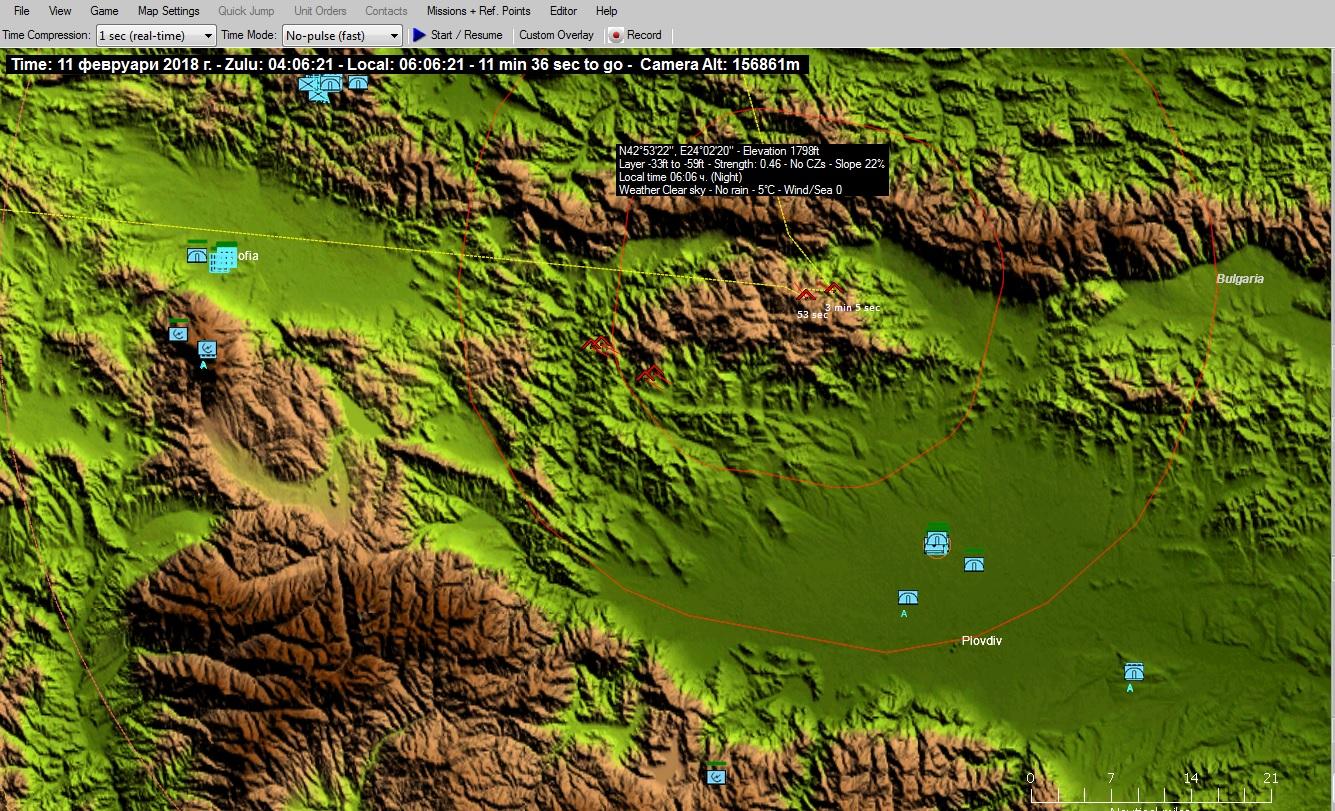Click the nautical miles scale bar
This screenshot has width=1335, height=811.
coord(1152,789)
